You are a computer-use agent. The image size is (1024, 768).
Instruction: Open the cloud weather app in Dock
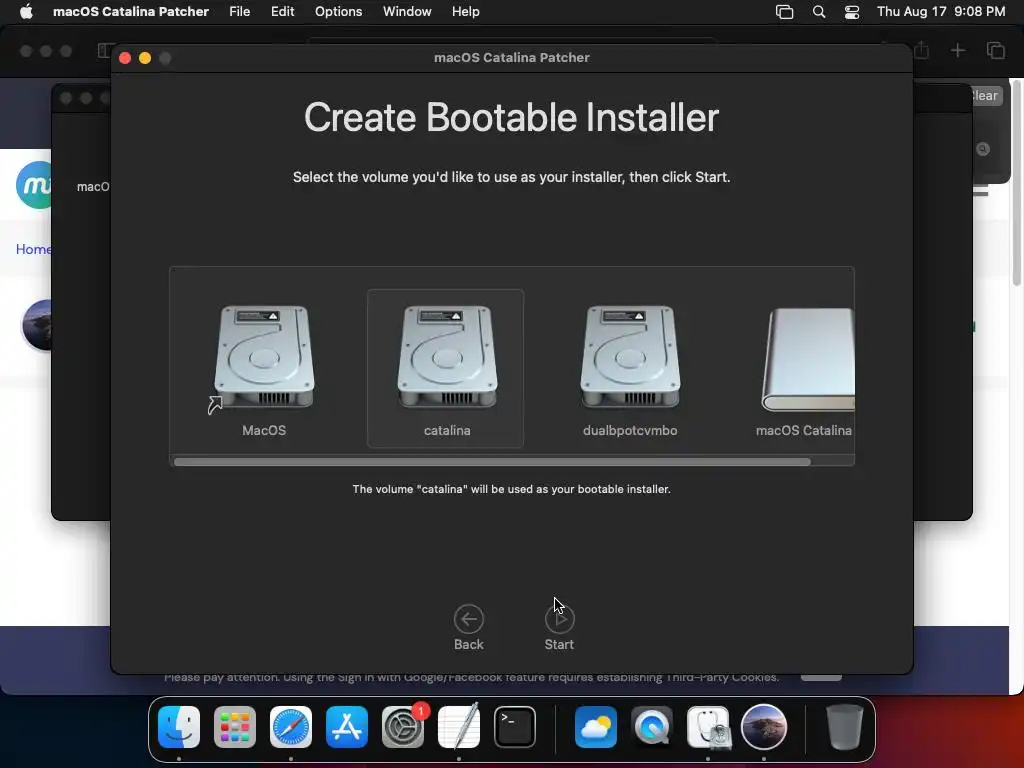(x=596, y=727)
